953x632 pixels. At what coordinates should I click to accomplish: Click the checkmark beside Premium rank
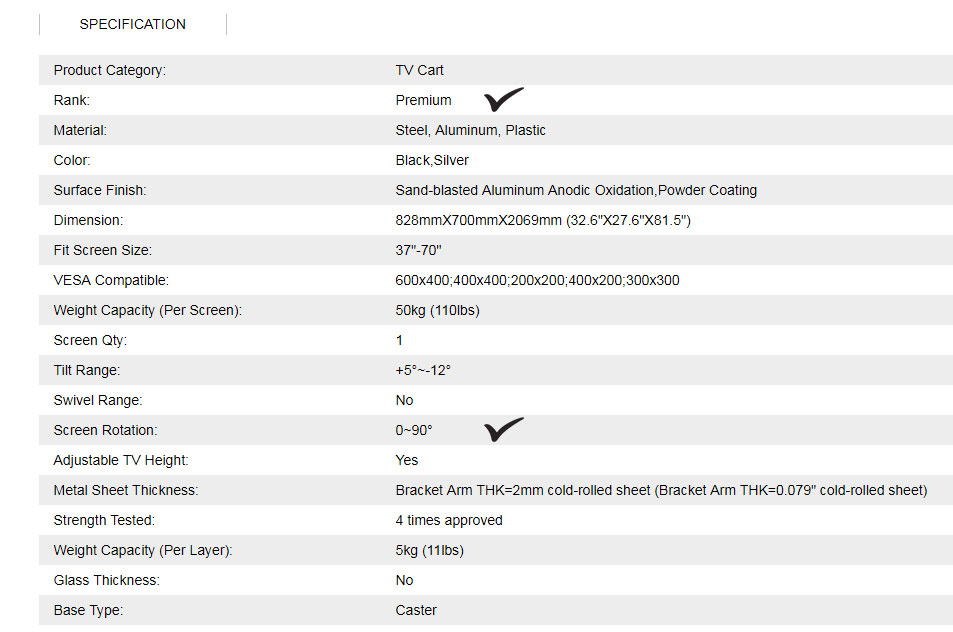pos(503,99)
